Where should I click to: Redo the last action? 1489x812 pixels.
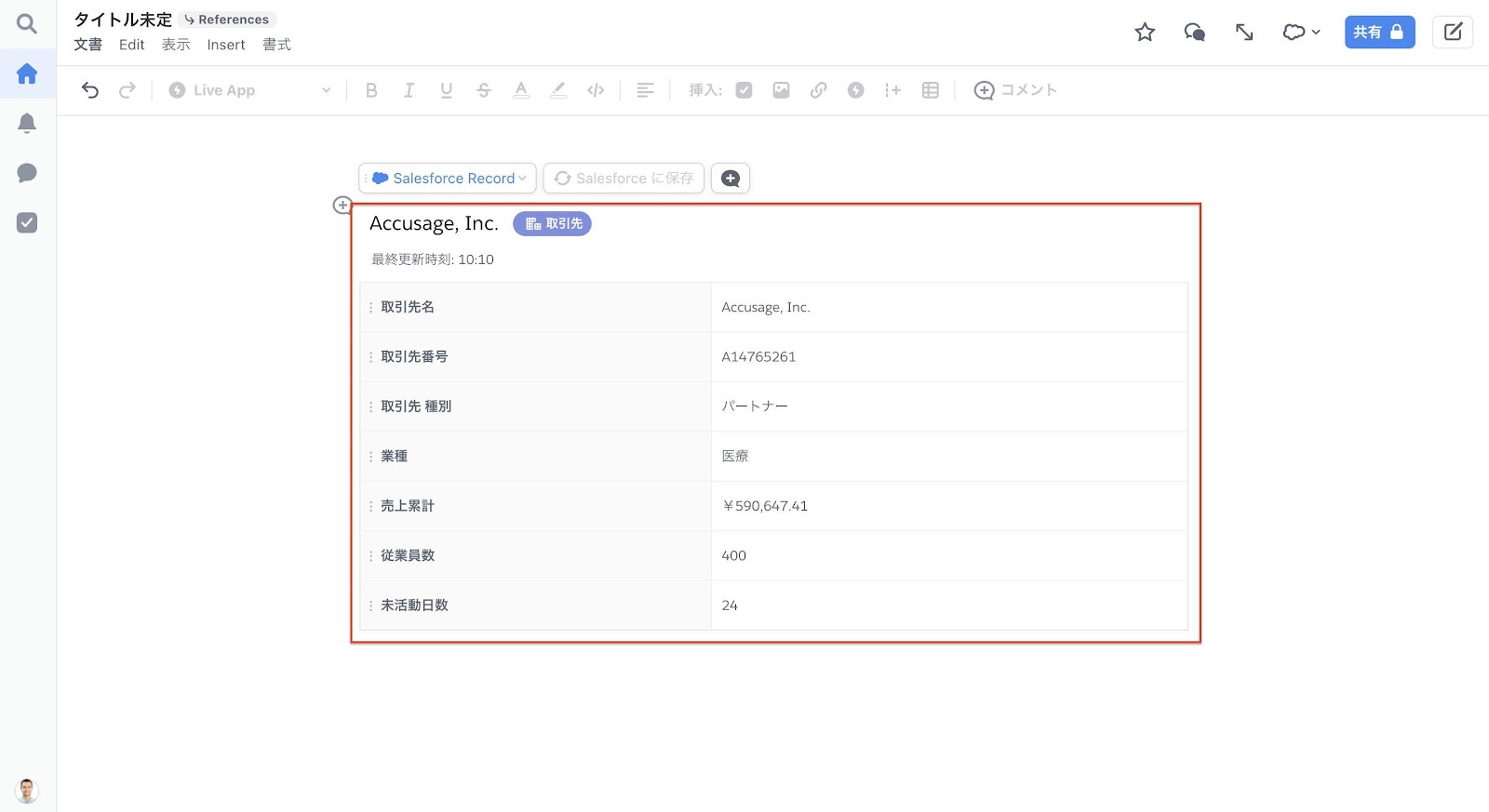(x=127, y=90)
